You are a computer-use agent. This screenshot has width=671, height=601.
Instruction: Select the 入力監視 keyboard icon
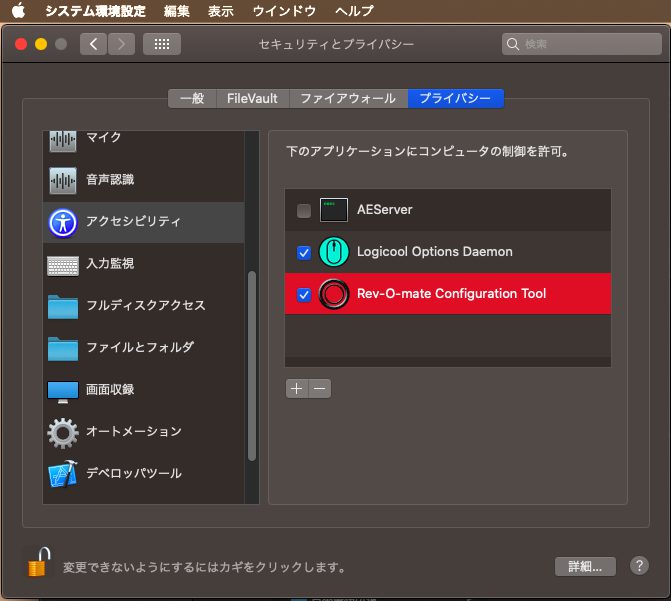coord(63,264)
